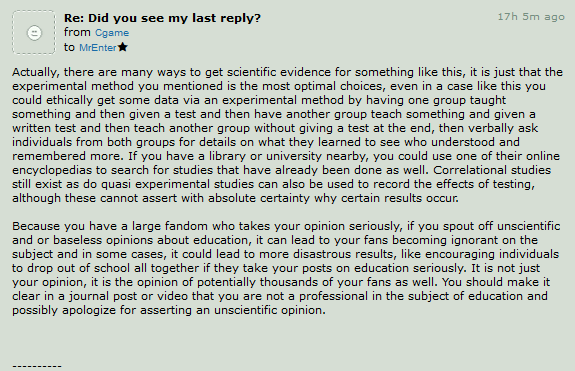Open MrEnter's profile link
Image resolution: width=575 pixels, height=371 pixels.
pyautogui.click(x=98, y=48)
